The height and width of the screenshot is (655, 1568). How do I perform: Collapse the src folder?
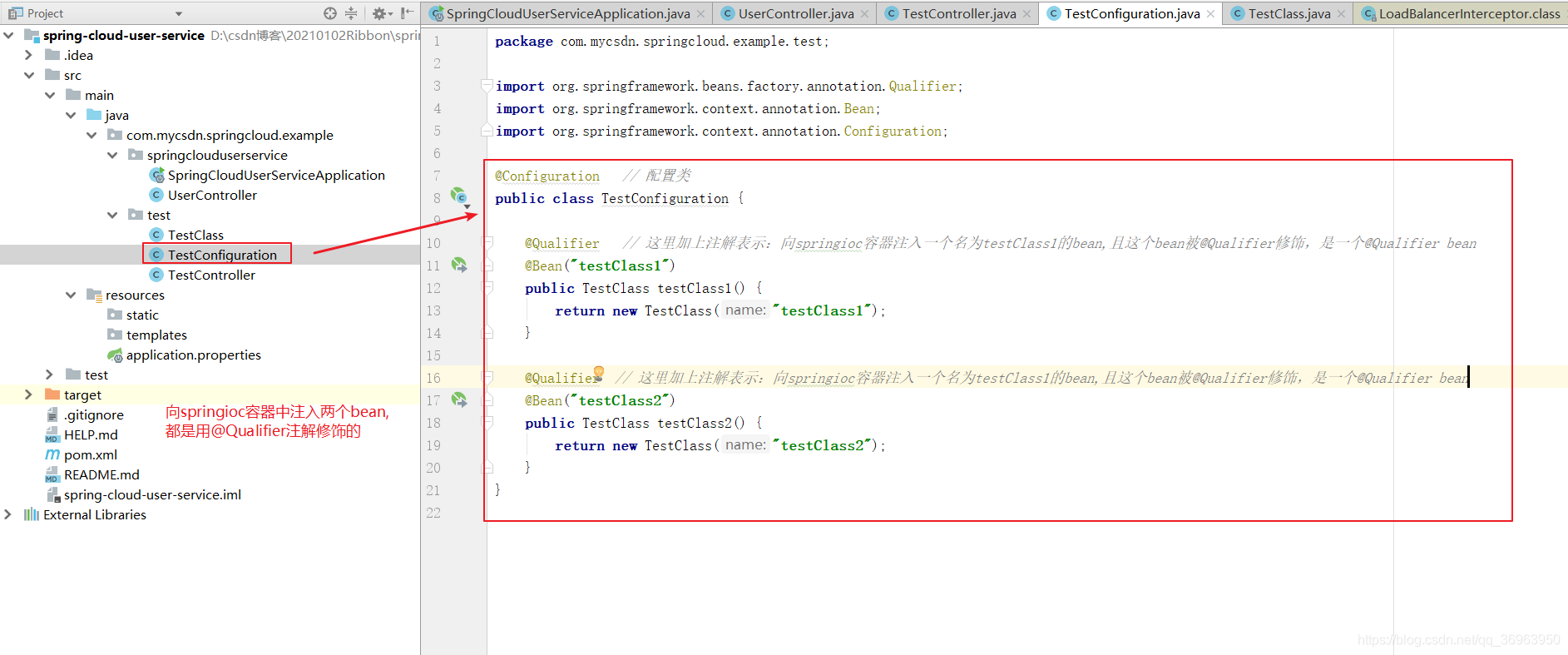29,75
